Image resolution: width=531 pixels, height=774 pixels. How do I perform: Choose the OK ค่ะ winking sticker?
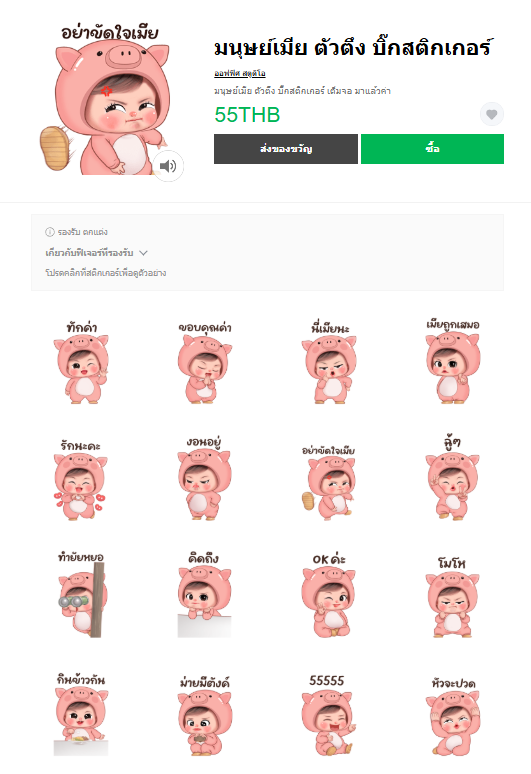click(329, 595)
